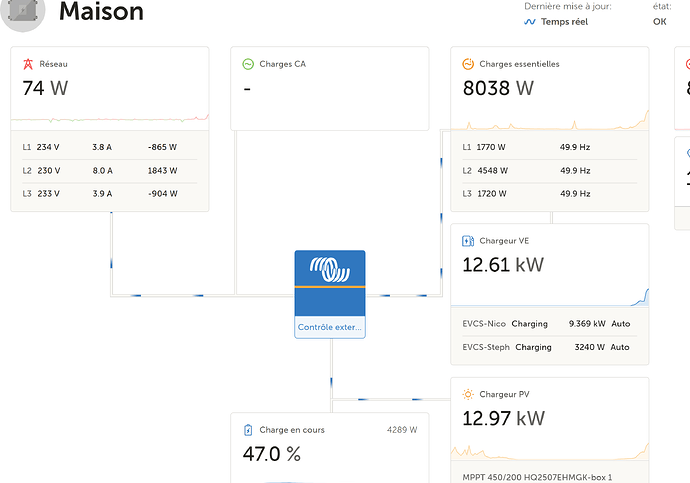Click the 12.61 kW EV charger value
The image size is (690, 483).
click(503, 265)
